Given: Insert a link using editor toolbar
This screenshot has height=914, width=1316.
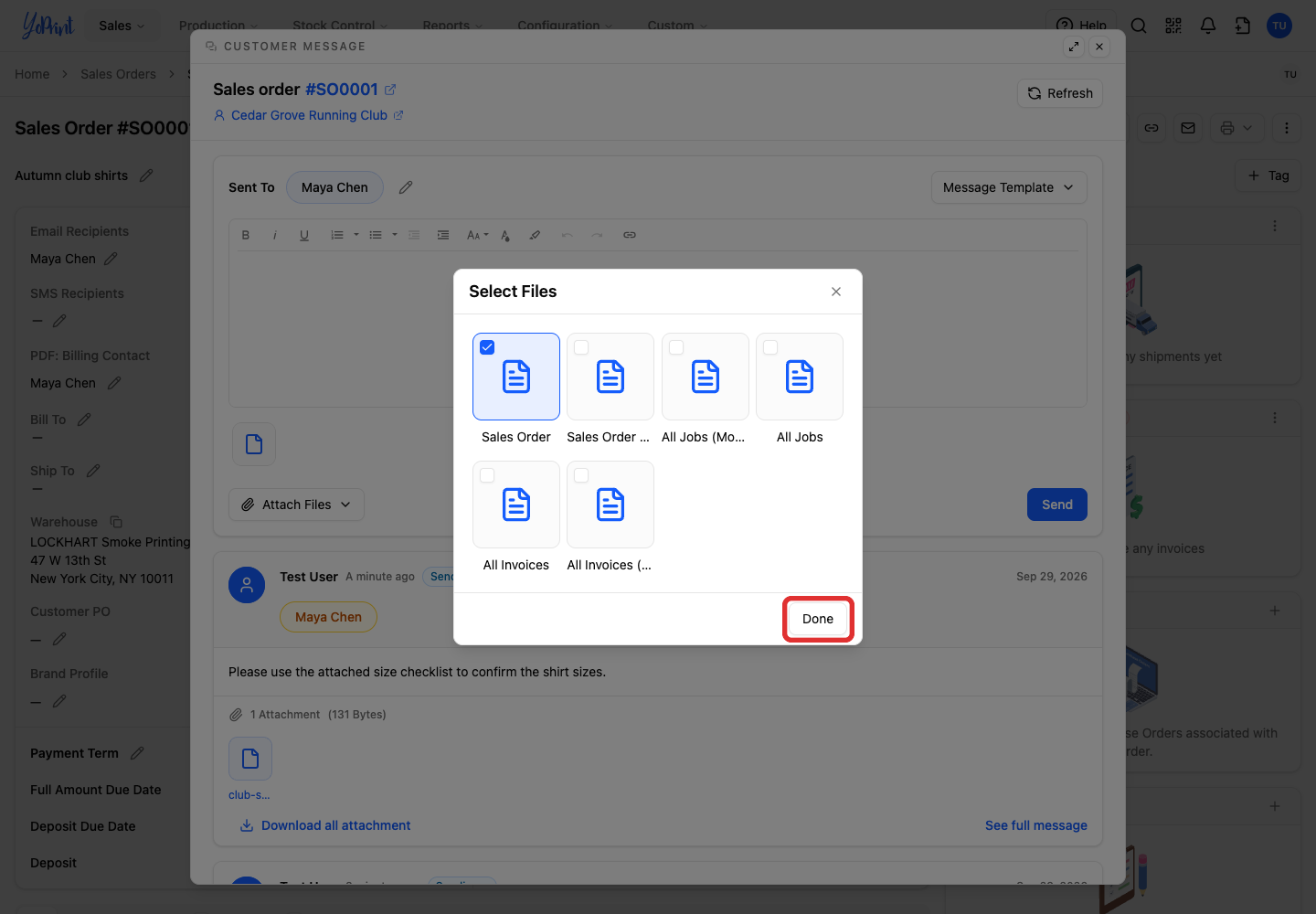Looking at the screenshot, I should click(x=630, y=235).
